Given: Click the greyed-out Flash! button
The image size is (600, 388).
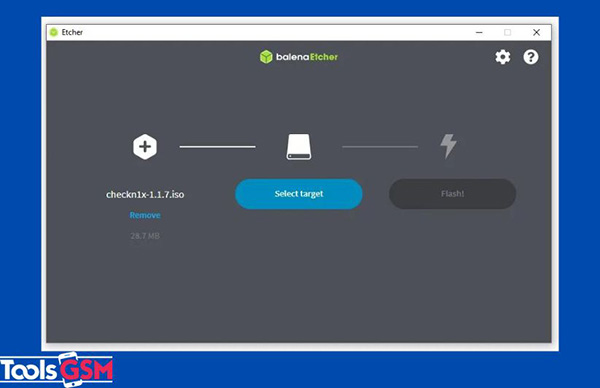Looking at the screenshot, I should point(452,194).
